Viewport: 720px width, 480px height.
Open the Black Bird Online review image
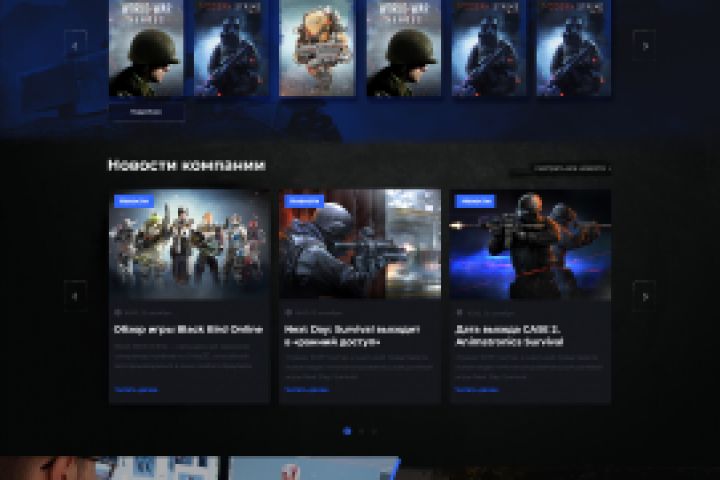click(x=189, y=244)
